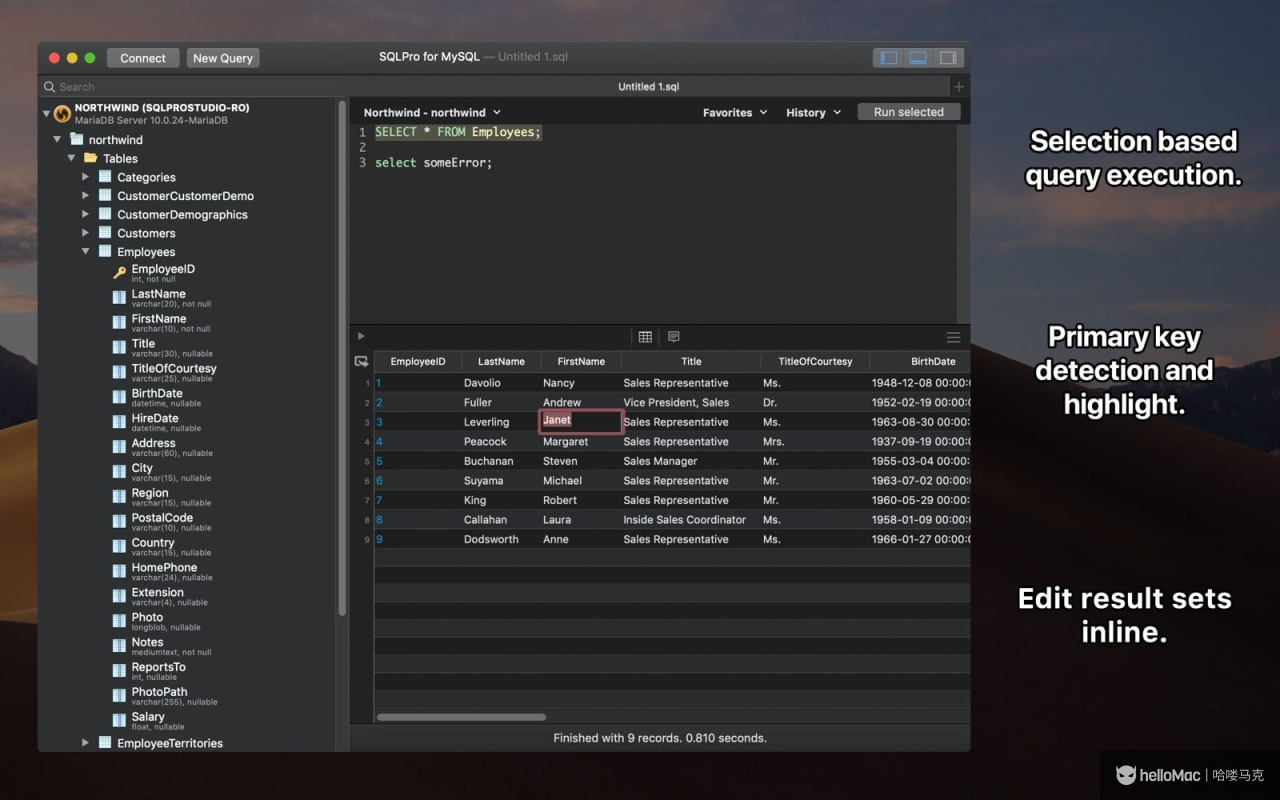Screen dimensions: 1280x800
Task: Sort by the TitleOfCourtesy column header
Action: [815, 361]
